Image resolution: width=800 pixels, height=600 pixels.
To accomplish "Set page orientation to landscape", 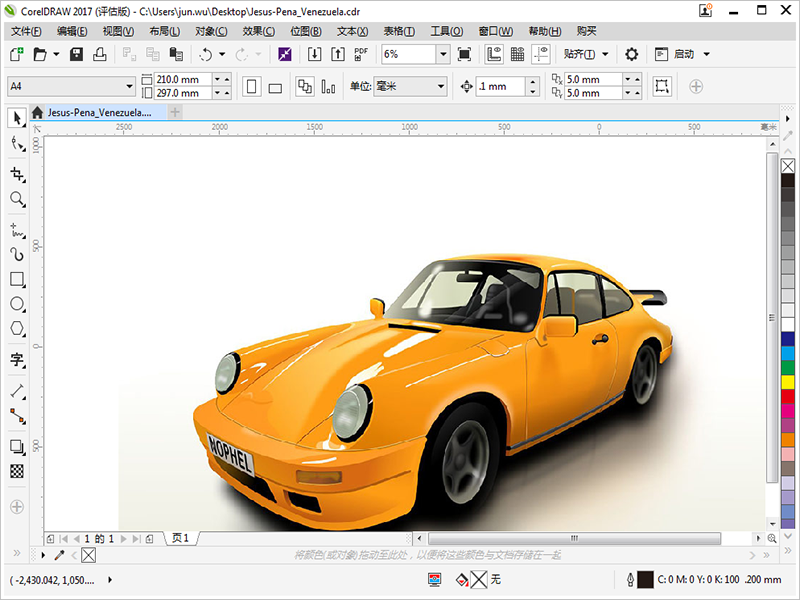I will pos(276,87).
